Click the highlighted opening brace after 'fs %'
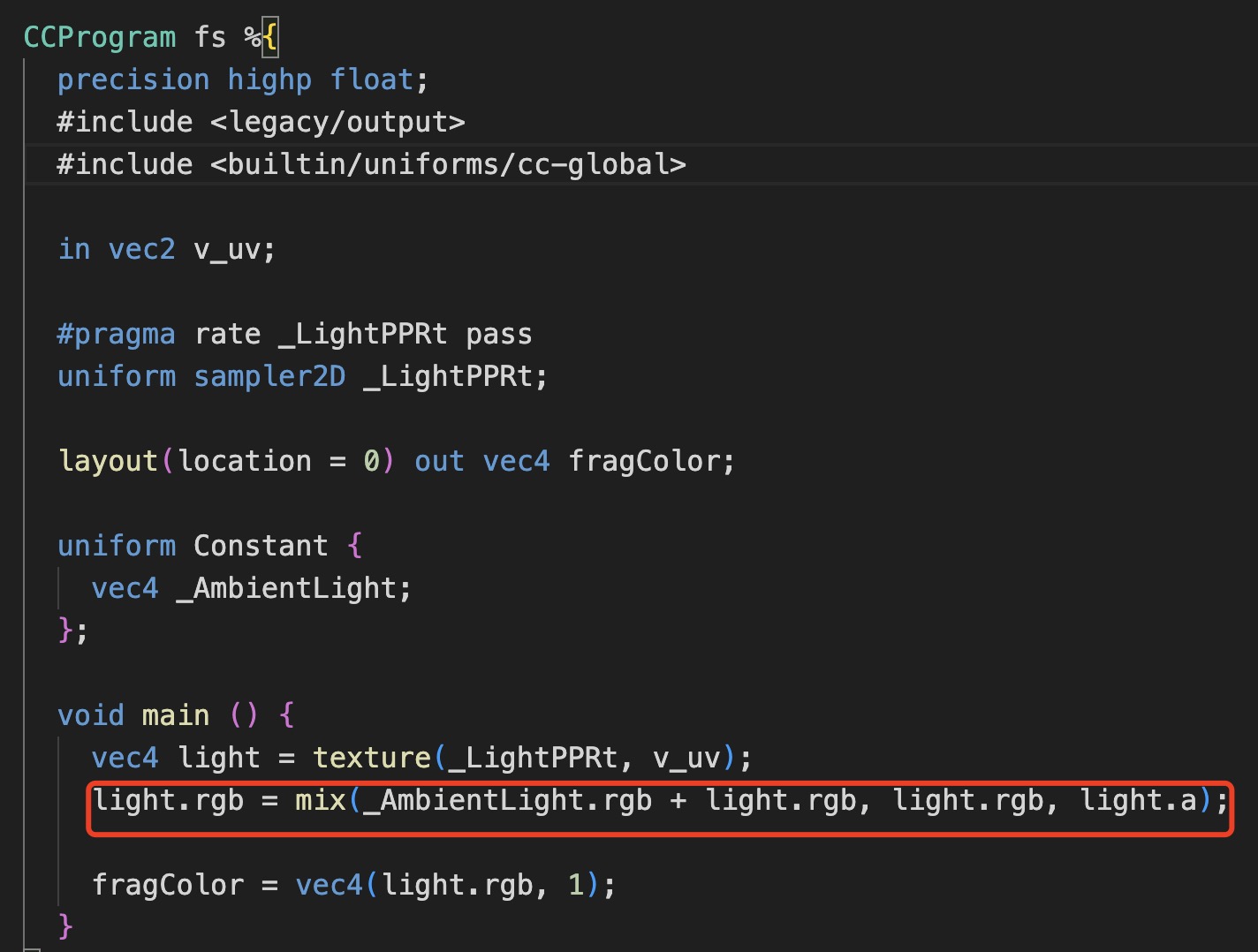Image resolution: width=1258 pixels, height=952 pixels. tap(270, 37)
